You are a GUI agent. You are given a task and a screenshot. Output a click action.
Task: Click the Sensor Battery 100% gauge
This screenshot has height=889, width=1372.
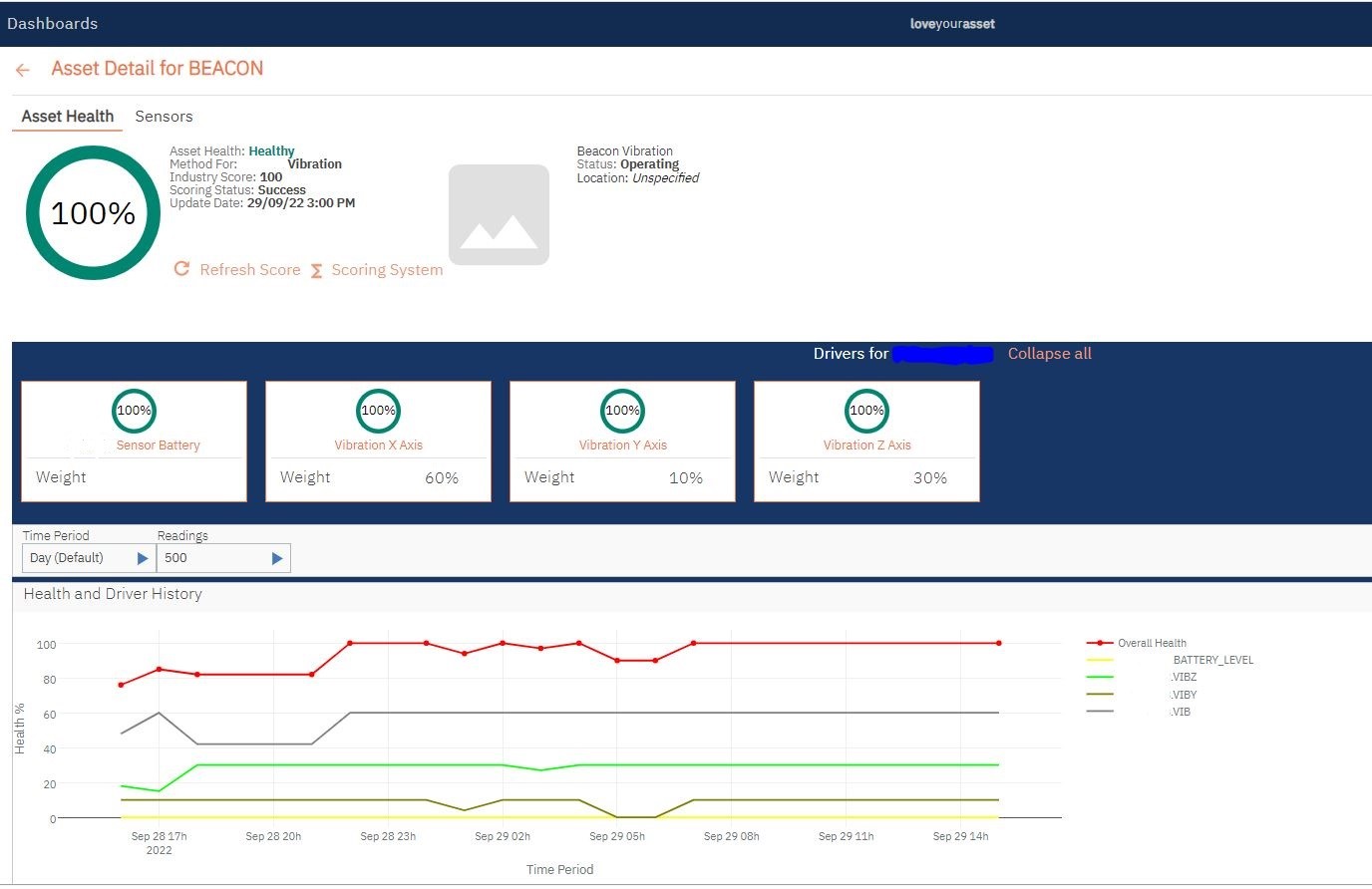click(134, 411)
